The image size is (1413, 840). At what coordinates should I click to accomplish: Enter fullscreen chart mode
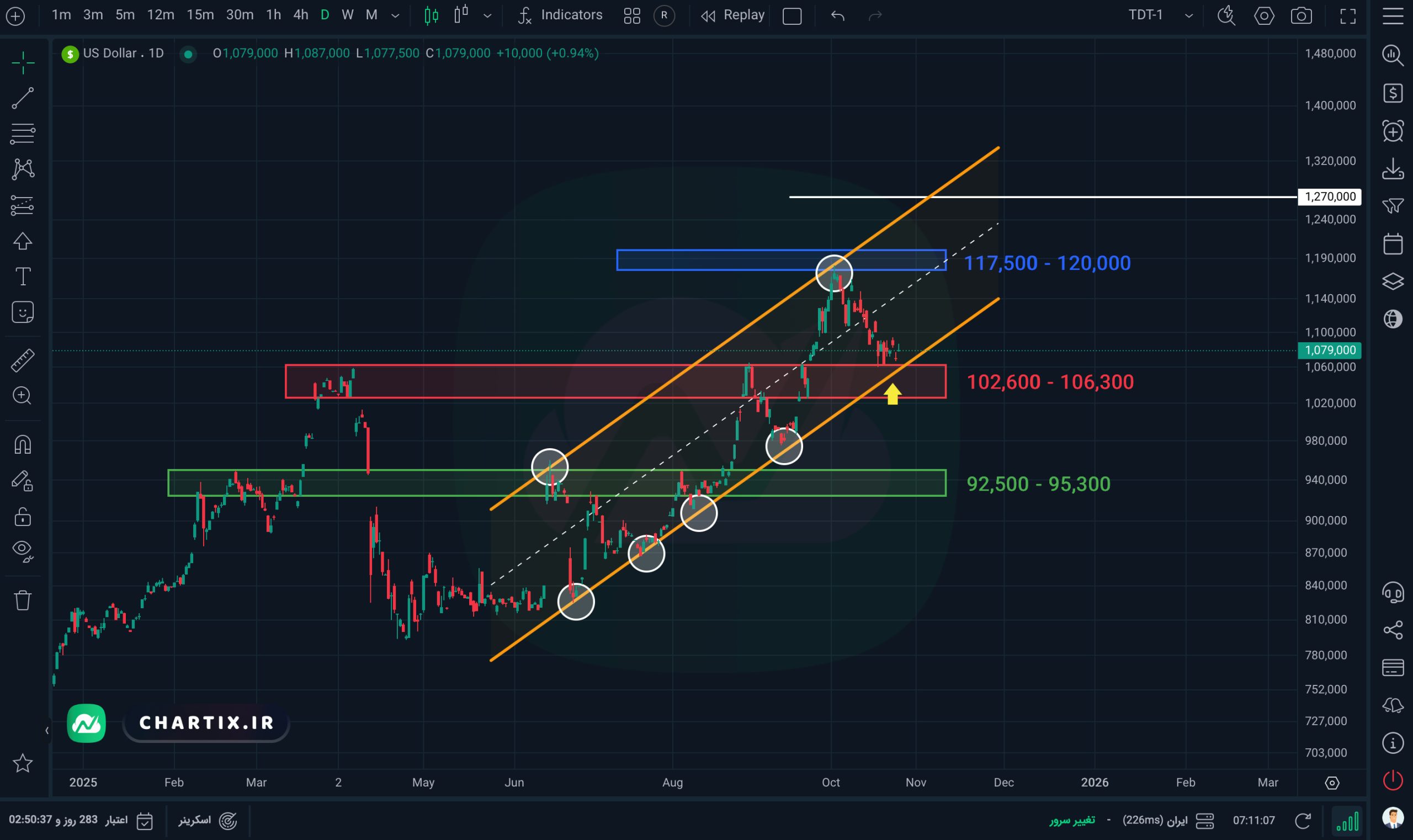[x=1348, y=15]
